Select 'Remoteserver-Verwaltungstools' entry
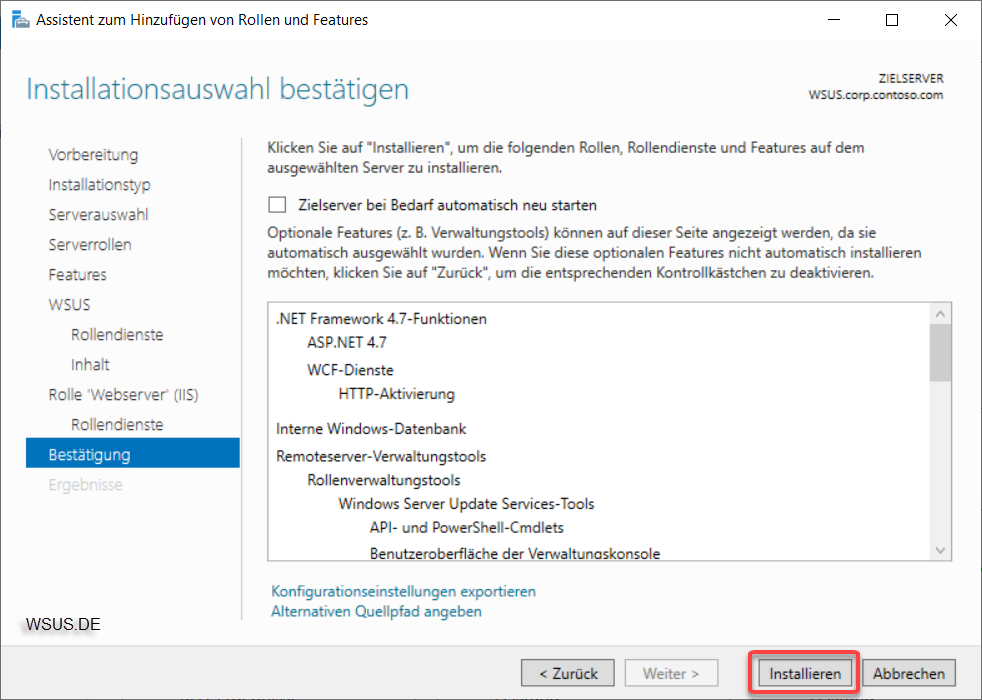 coord(381,456)
